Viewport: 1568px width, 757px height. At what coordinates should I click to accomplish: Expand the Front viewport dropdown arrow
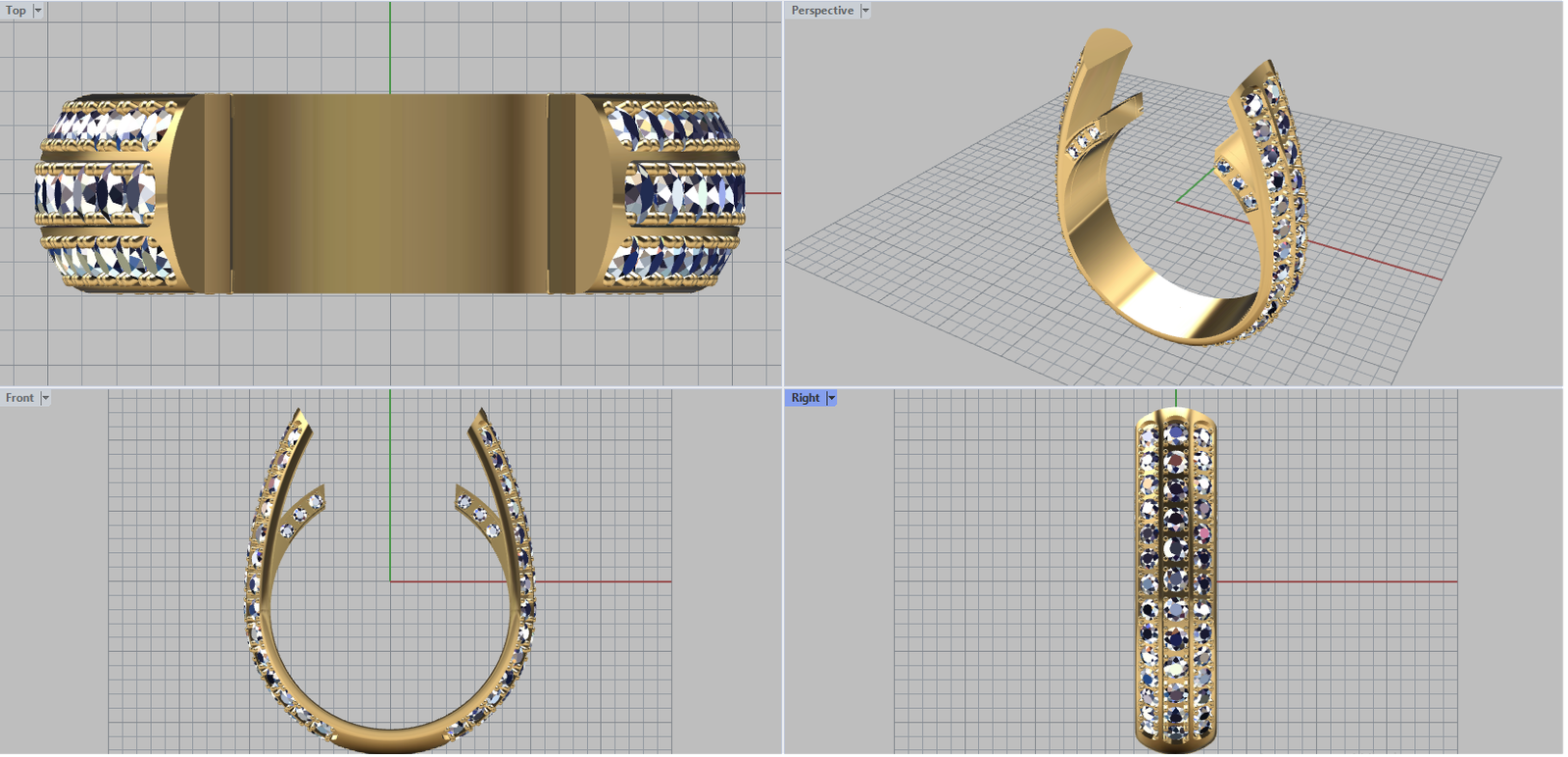click(45, 398)
